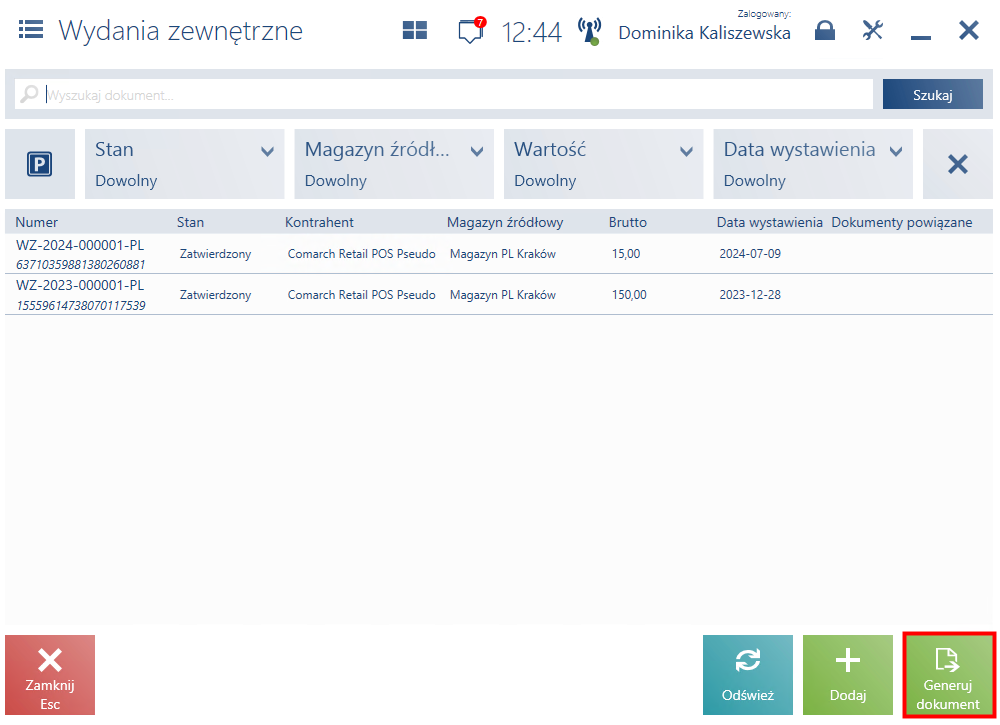Click the Szukaj button
This screenshot has width=1000, height=725.
pos(932,94)
